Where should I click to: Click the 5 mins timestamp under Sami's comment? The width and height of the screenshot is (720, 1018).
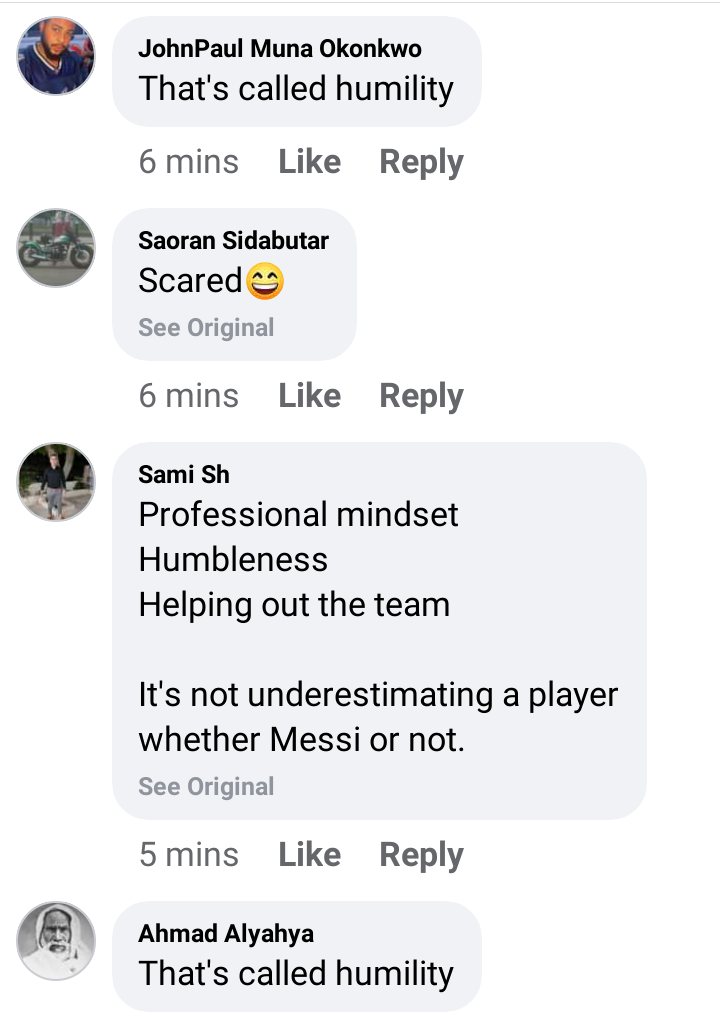pos(188,854)
